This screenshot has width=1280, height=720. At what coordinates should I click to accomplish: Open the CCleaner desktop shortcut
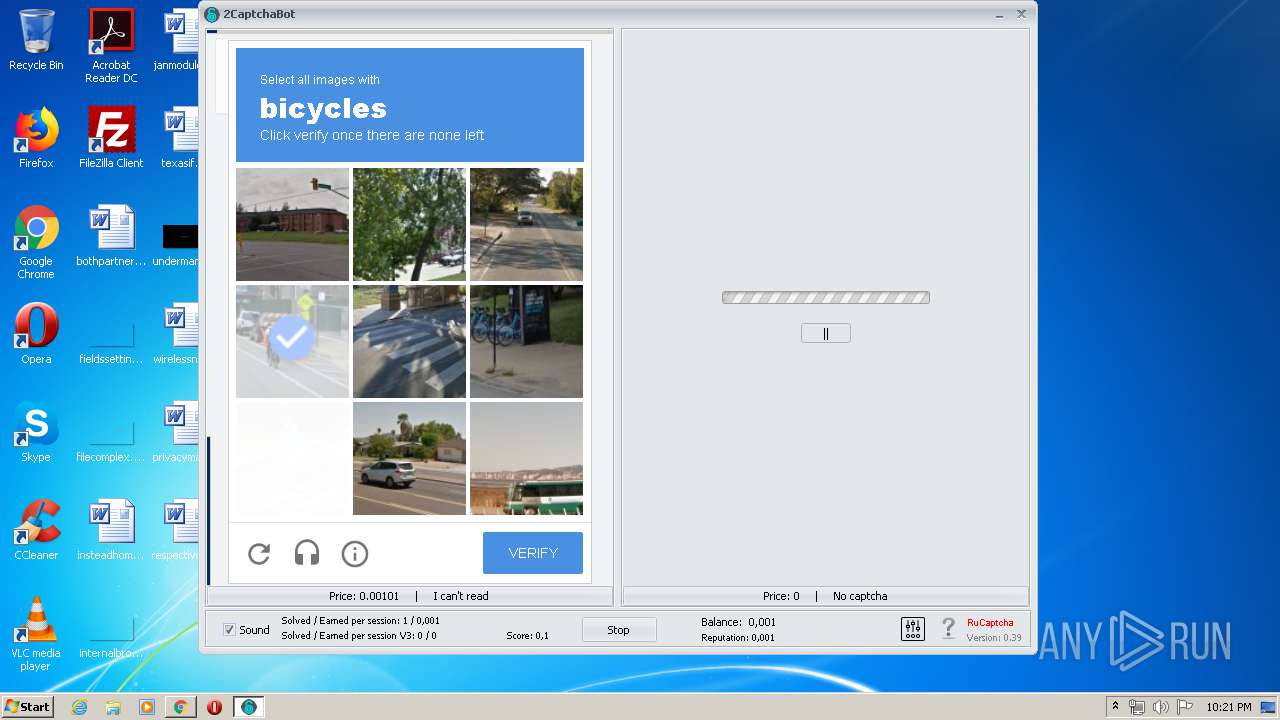36,530
